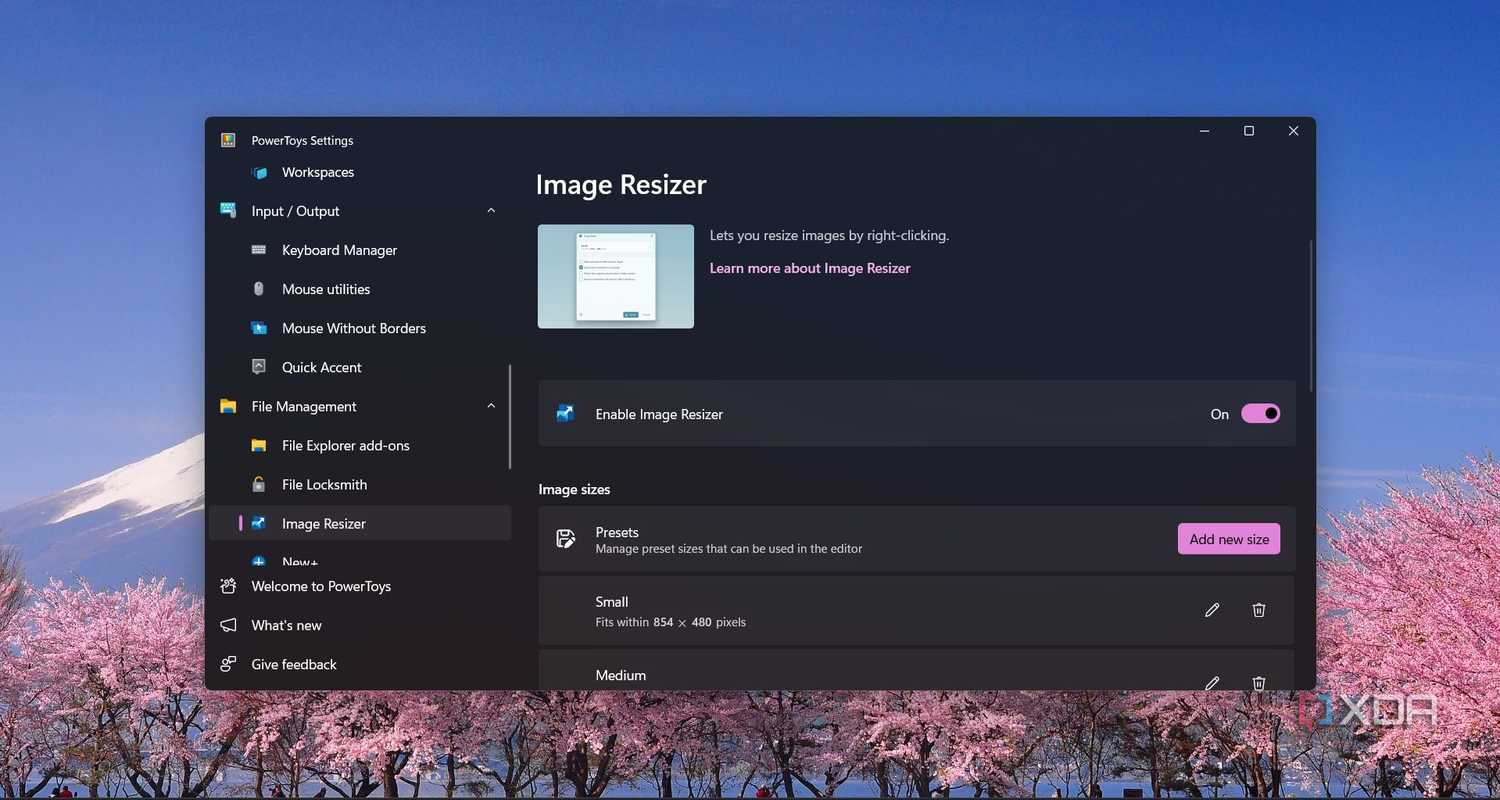Image resolution: width=1500 pixels, height=800 pixels.
Task: Edit the Small preset with pencil icon
Action: [x=1212, y=610]
